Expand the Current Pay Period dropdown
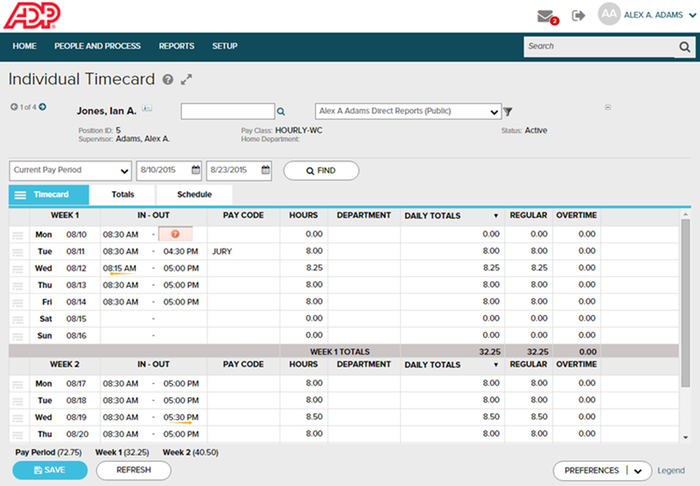 tap(70, 170)
